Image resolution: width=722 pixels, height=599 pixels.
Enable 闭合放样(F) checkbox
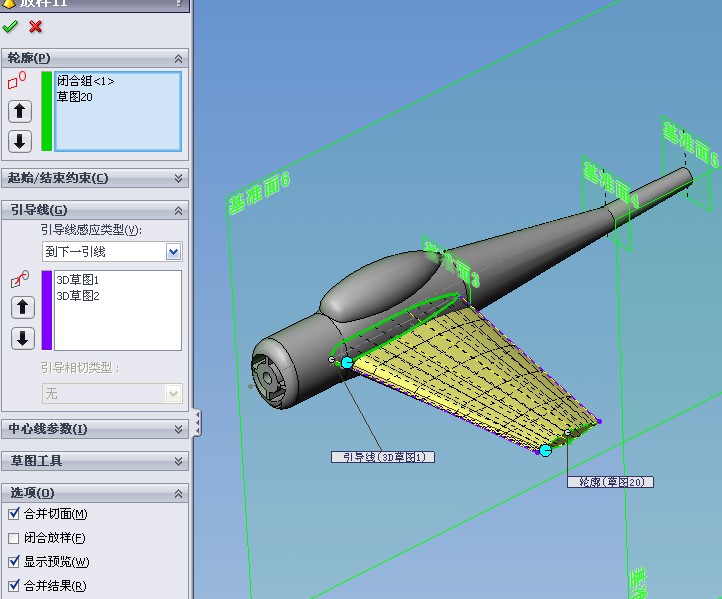[14, 538]
